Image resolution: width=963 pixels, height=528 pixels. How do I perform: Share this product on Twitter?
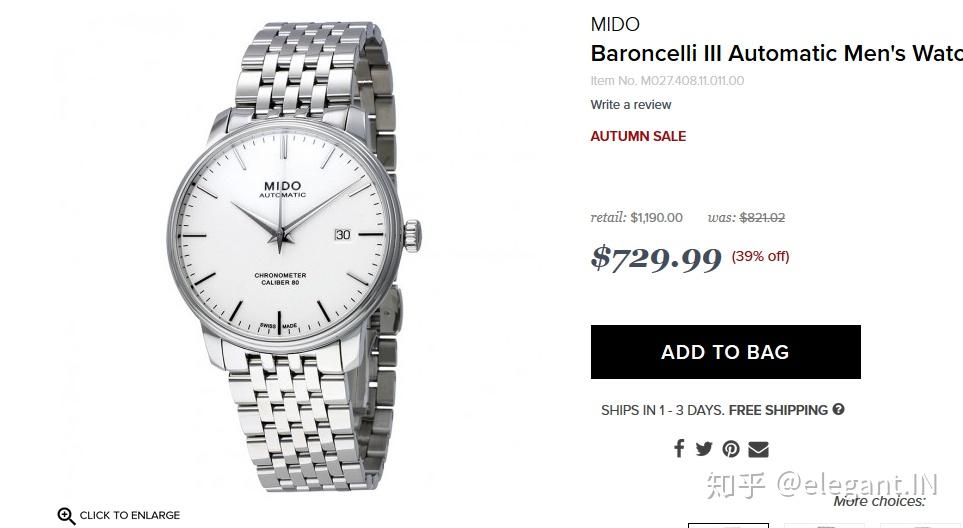tap(704, 449)
